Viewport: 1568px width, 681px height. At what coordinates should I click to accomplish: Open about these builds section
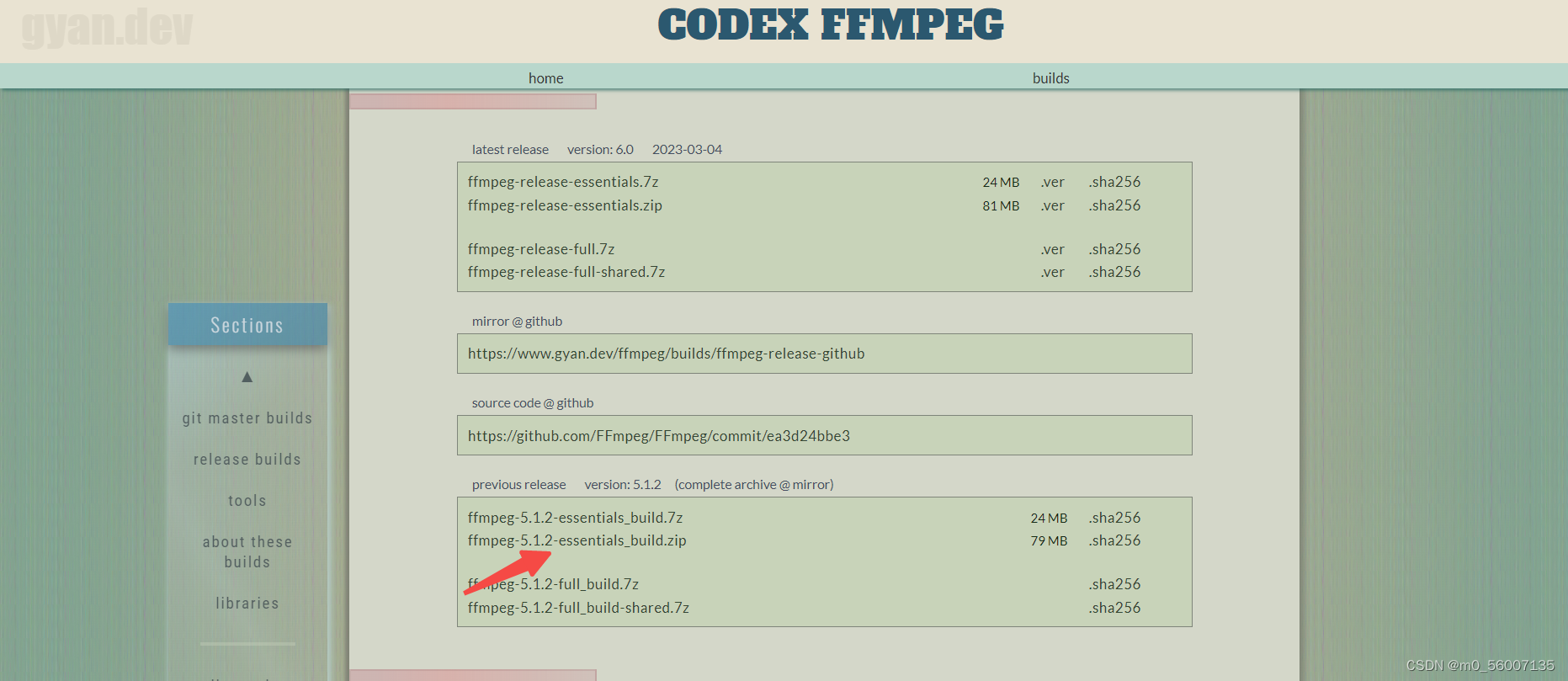(x=247, y=552)
